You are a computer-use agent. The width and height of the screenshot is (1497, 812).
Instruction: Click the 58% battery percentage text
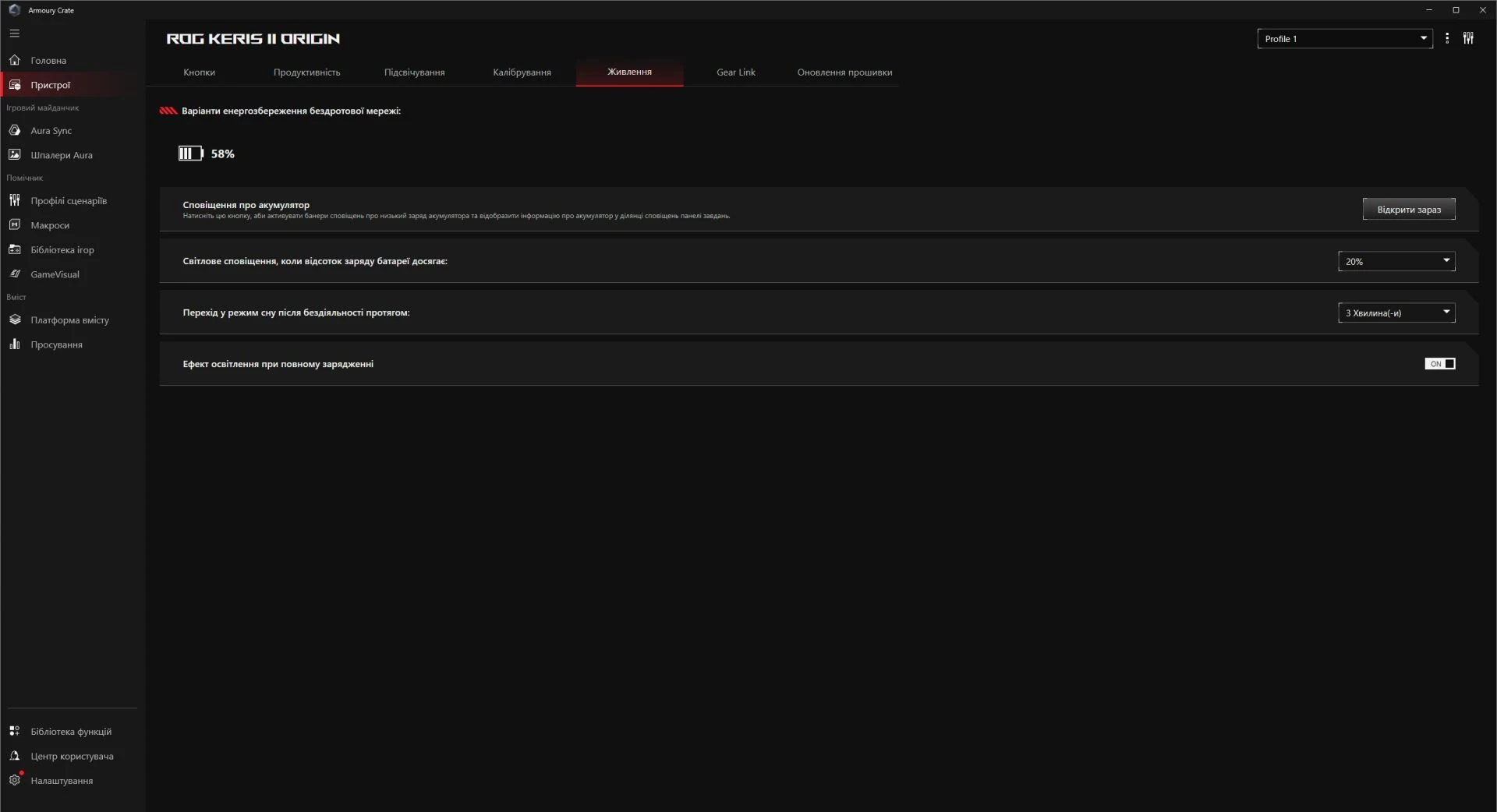pos(223,154)
